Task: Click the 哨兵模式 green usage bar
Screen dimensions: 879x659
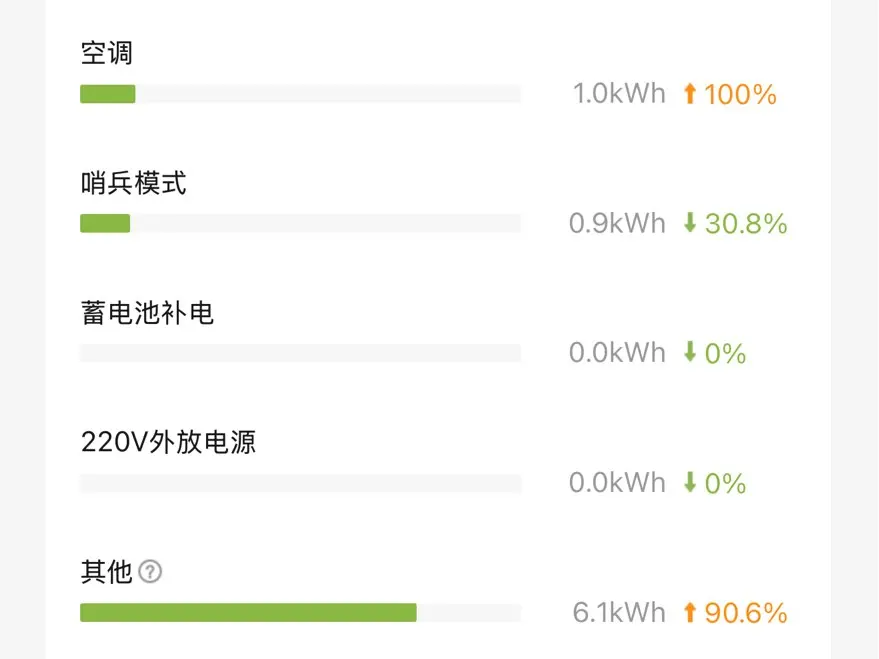Action: pyautogui.click(x=105, y=223)
